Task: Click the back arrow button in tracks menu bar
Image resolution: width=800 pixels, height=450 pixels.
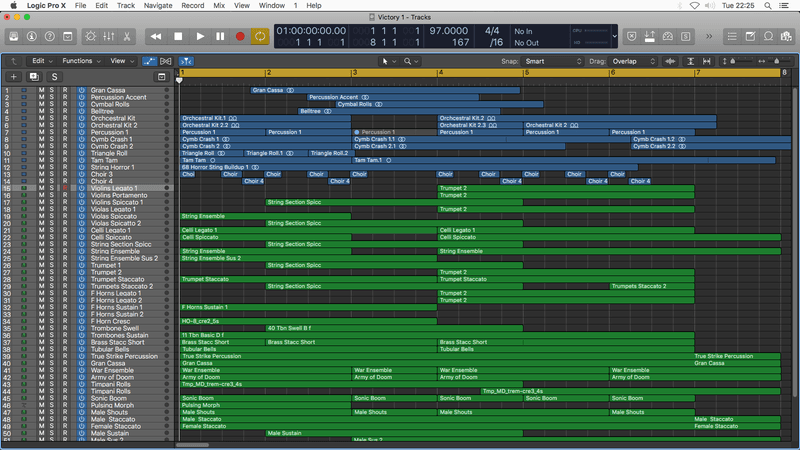Action: [x=14, y=61]
